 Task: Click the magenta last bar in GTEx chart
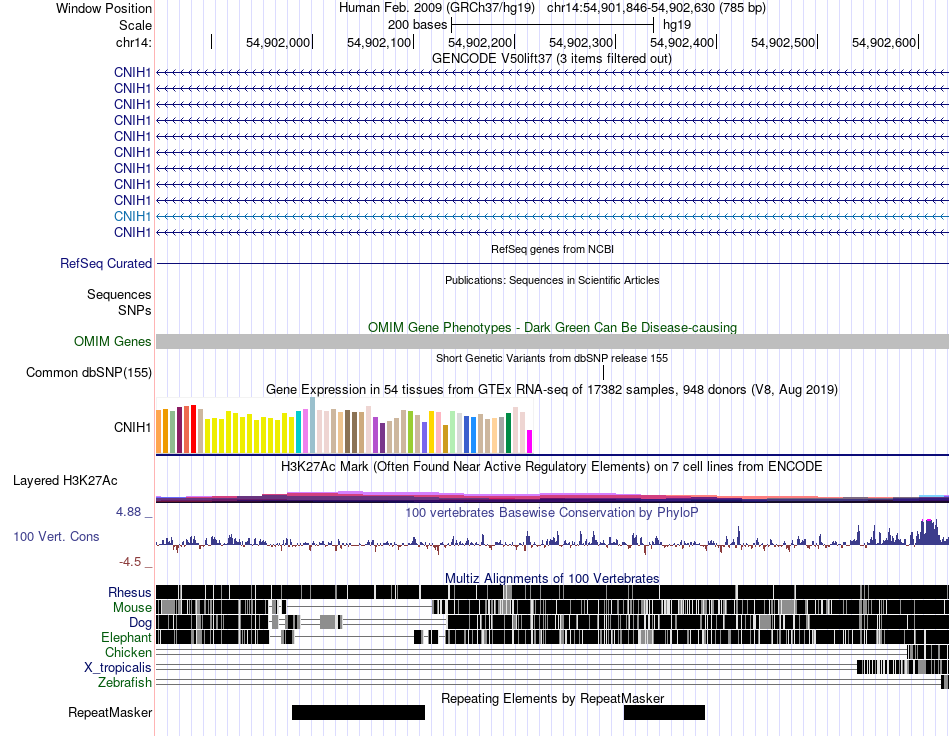coord(530,442)
